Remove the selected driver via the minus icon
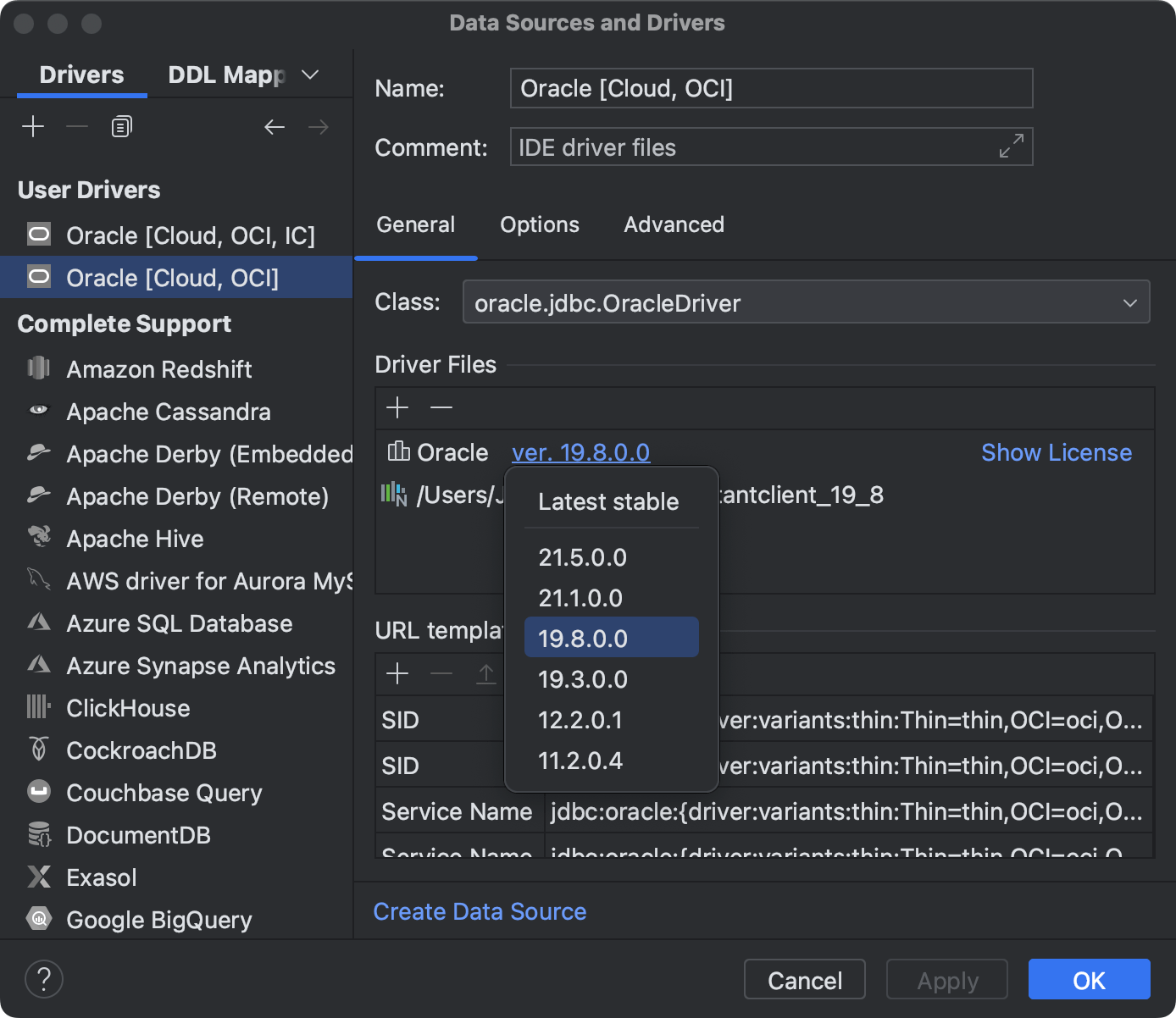Image resolution: width=1176 pixels, height=1018 pixels. click(76, 125)
